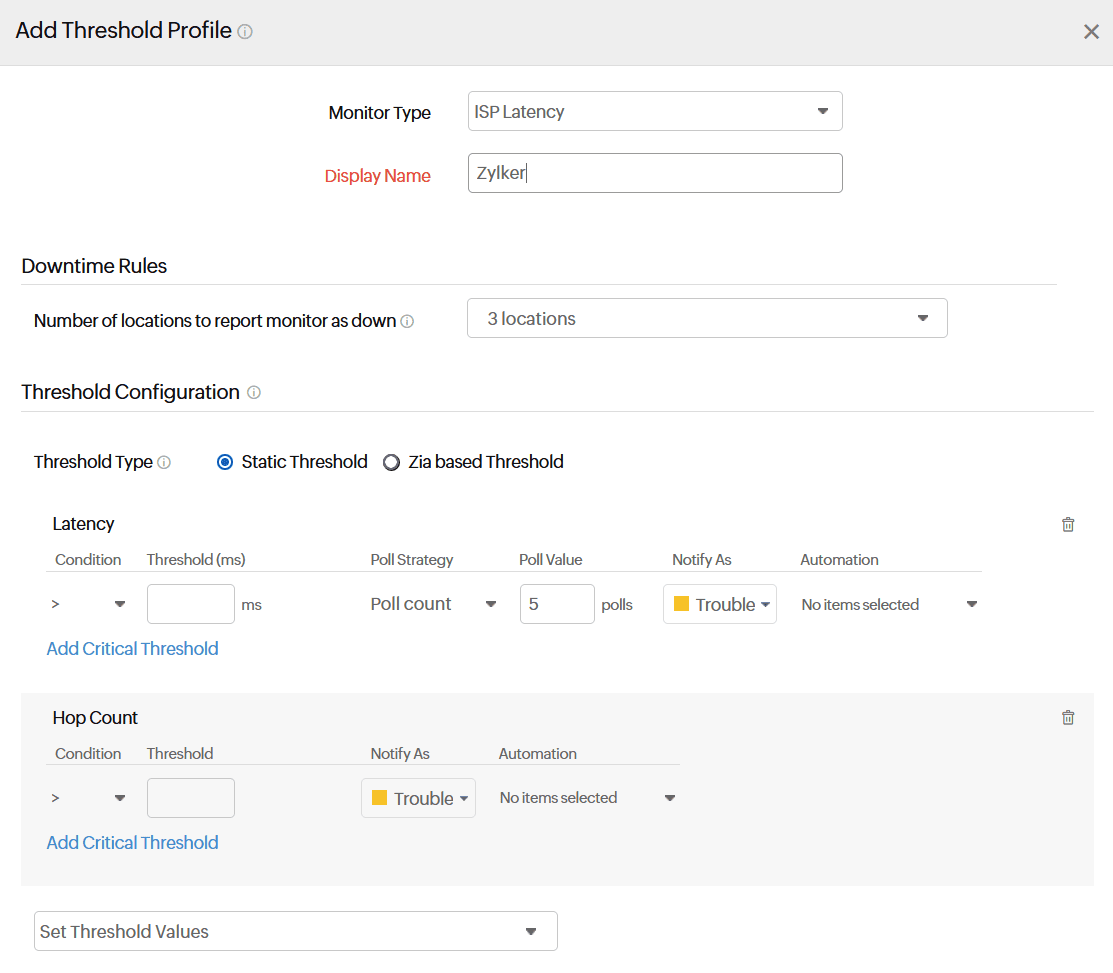Open Latency condition operator dropdown

coord(88,604)
